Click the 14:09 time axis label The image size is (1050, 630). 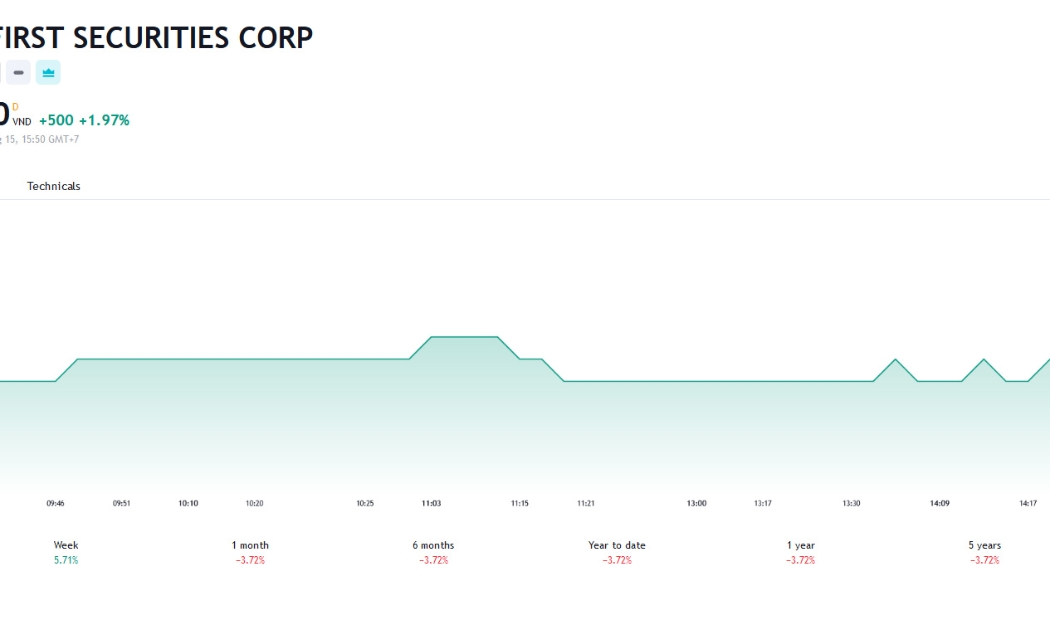[940, 503]
